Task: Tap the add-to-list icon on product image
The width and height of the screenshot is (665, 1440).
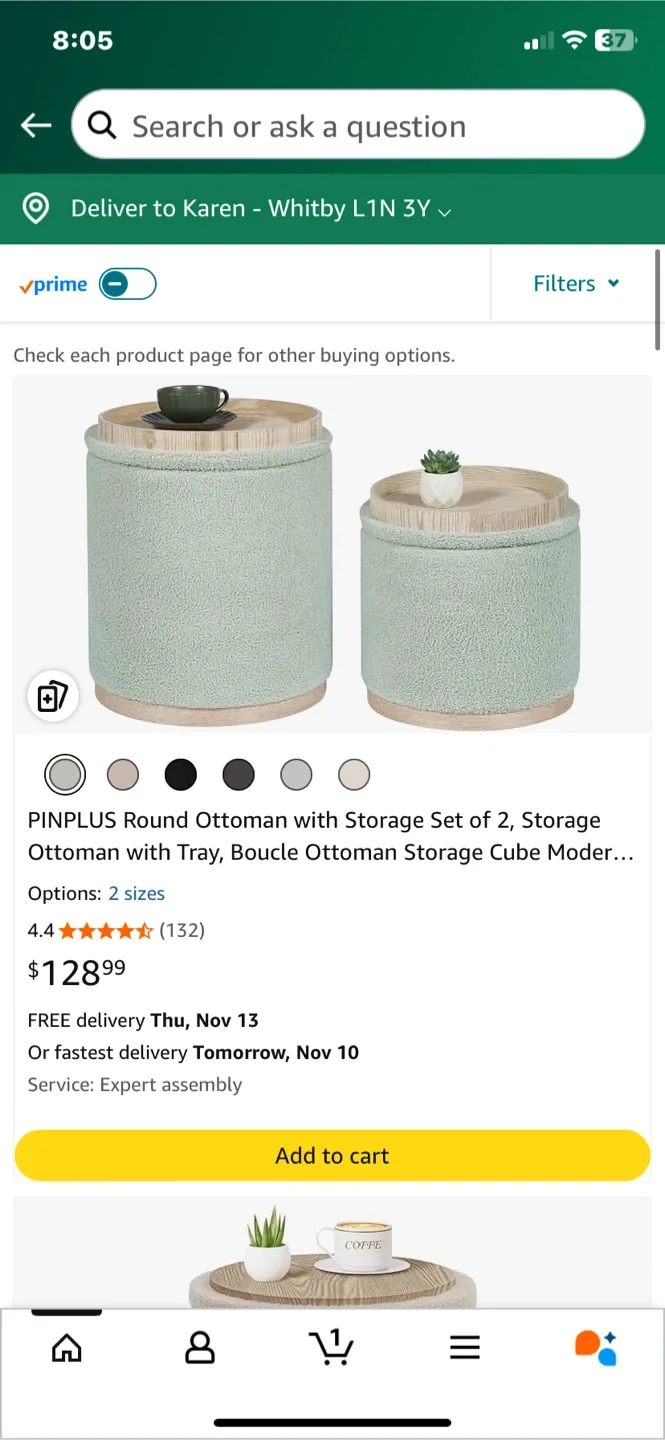Action: tap(52, 696)
